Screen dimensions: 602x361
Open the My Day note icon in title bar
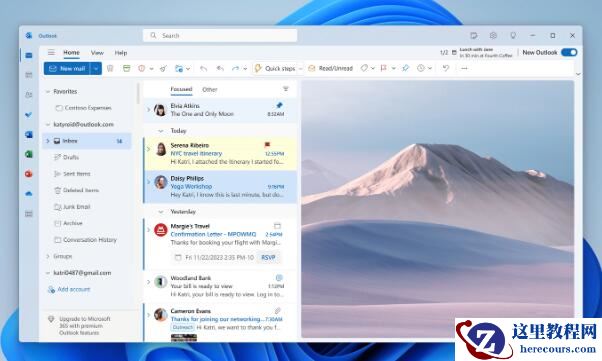pos(474,35)
